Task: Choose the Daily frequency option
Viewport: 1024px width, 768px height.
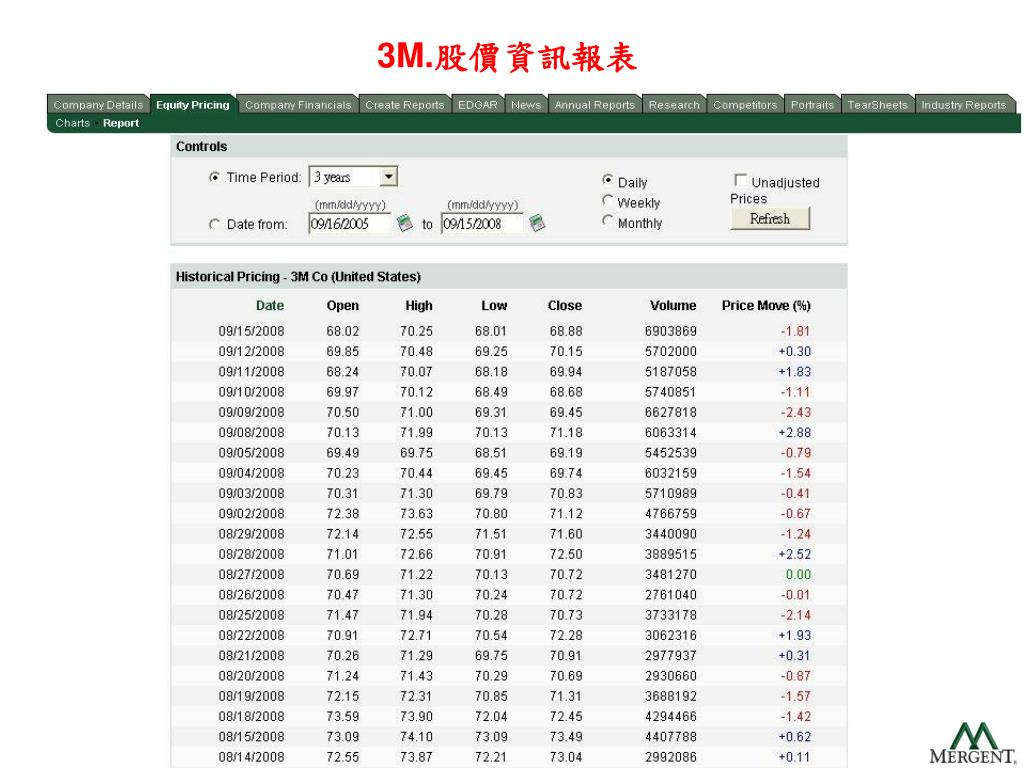Action: point(607,180)
